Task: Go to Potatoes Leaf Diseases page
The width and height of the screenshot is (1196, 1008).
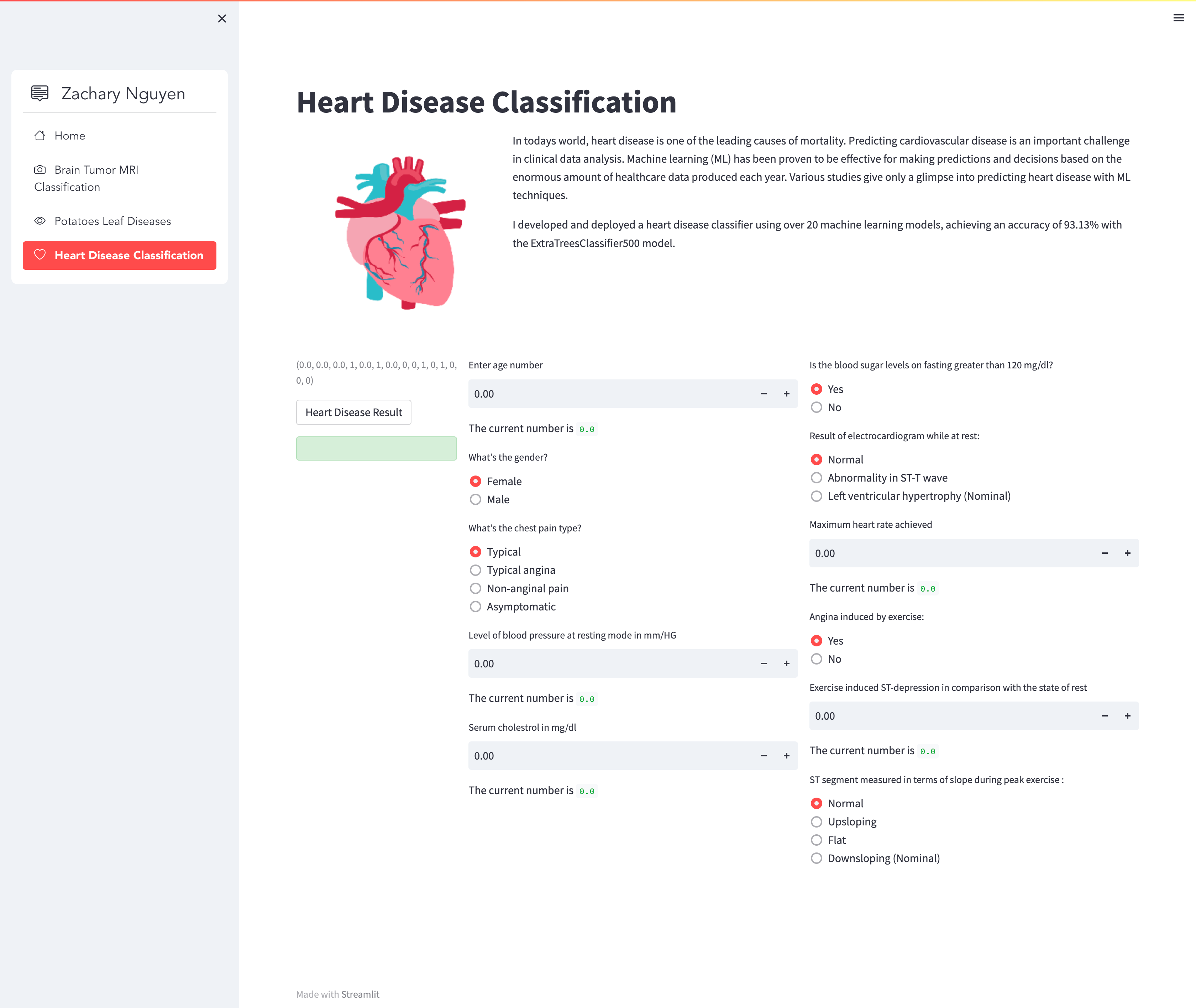Action: (112, 221)
